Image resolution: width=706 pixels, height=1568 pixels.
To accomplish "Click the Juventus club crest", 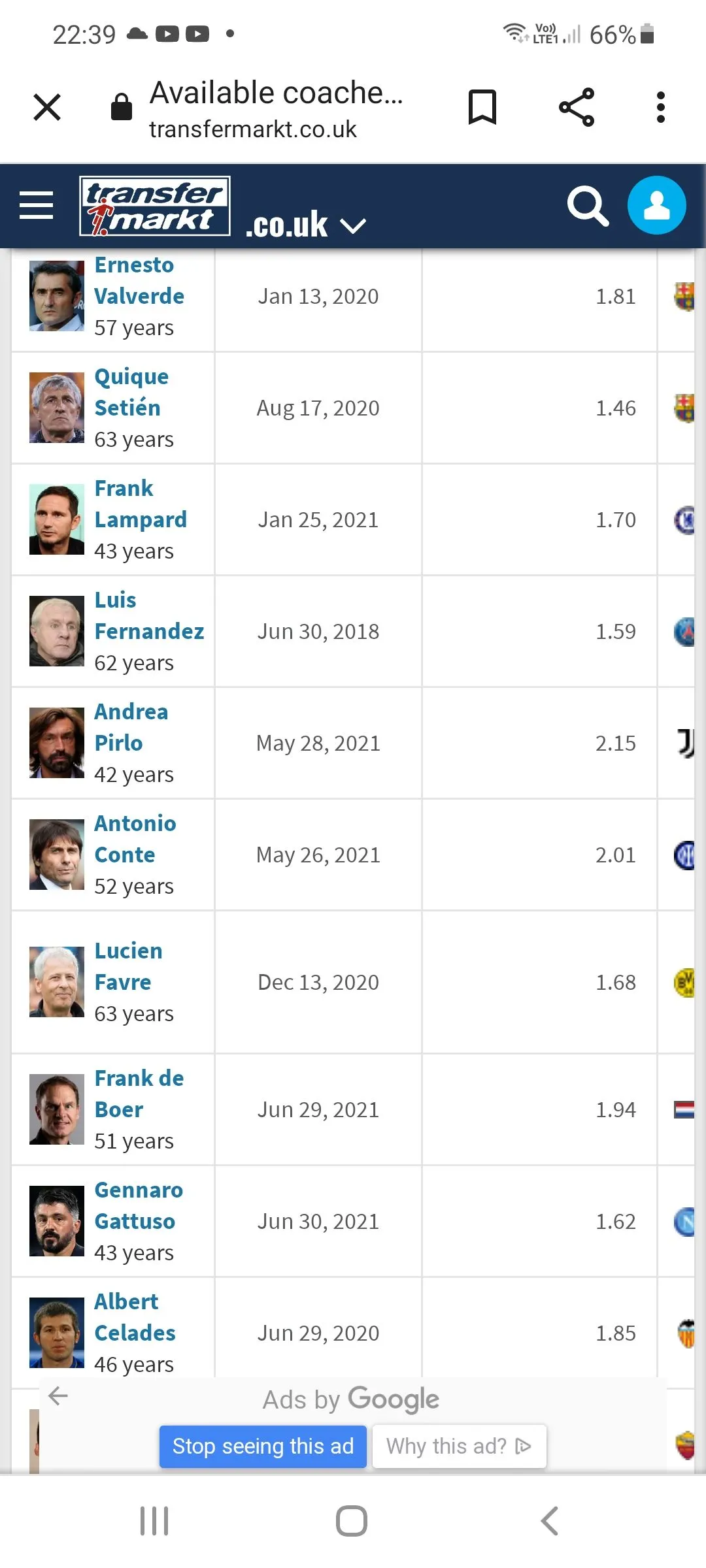I will pyautogui.click(x=685, y=743).
